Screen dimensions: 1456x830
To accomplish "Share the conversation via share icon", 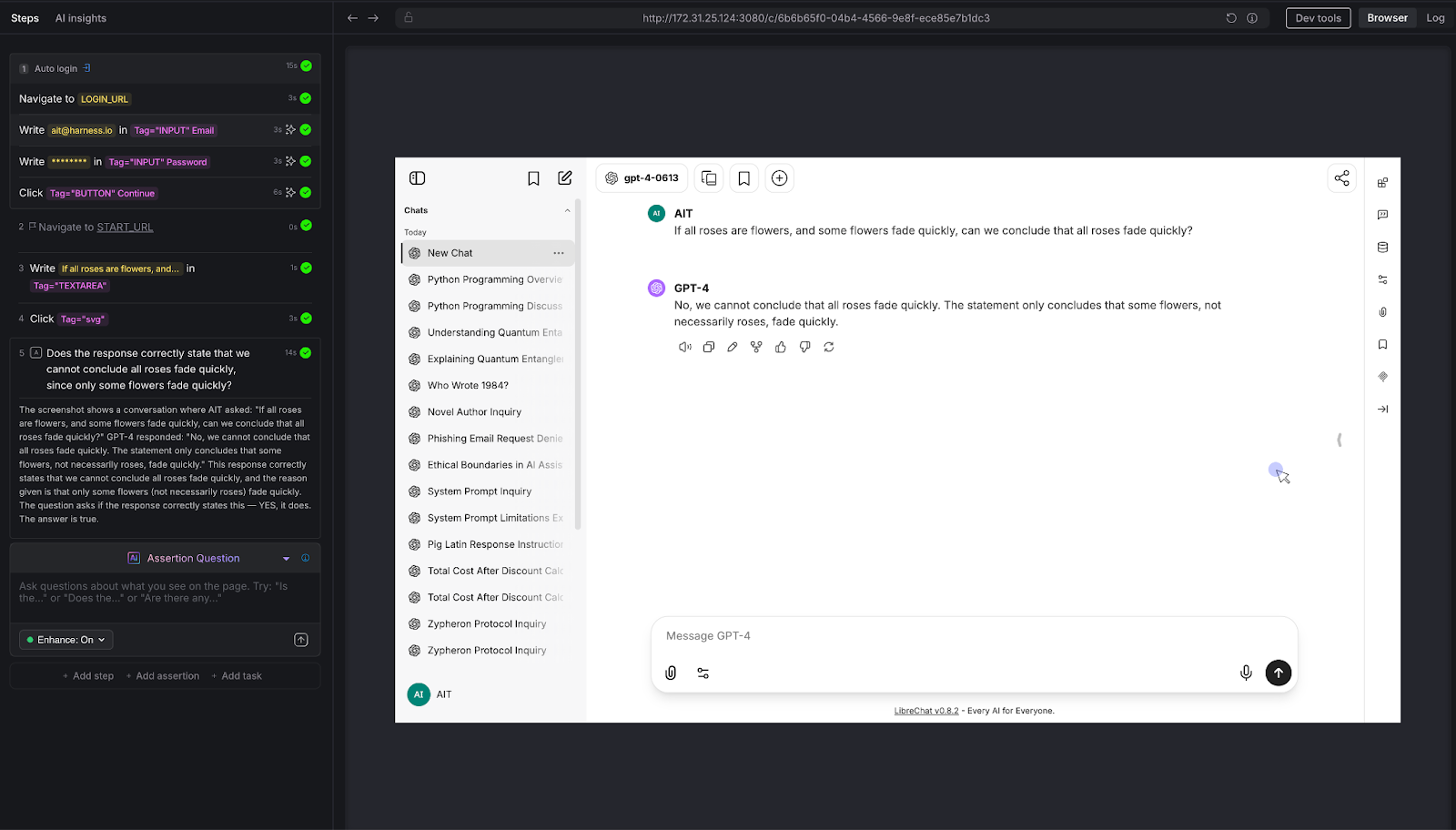I will click(x=1342, y=178).
